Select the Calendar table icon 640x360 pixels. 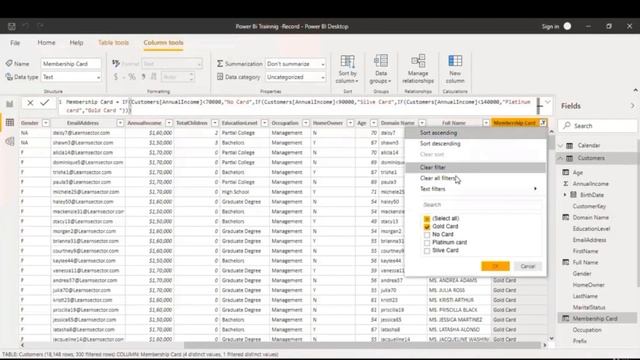click(570, 146)
